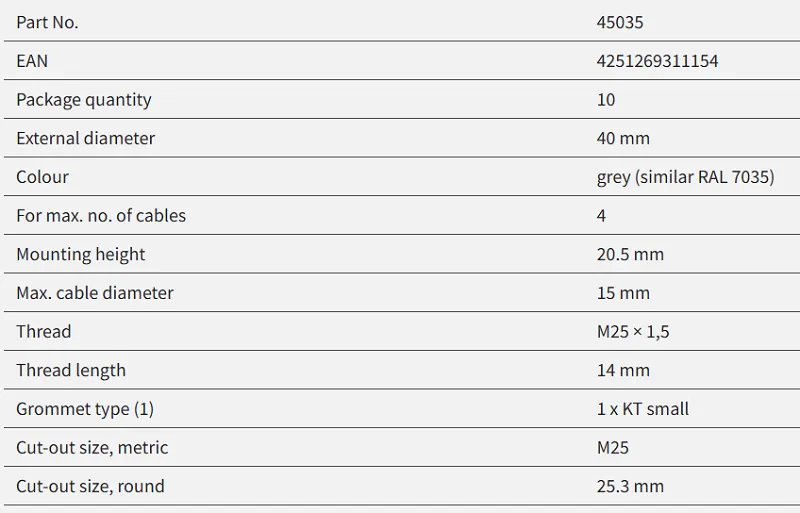
Task: Click the Colour value grey similar RAL 7035
Action: [685, 177]
